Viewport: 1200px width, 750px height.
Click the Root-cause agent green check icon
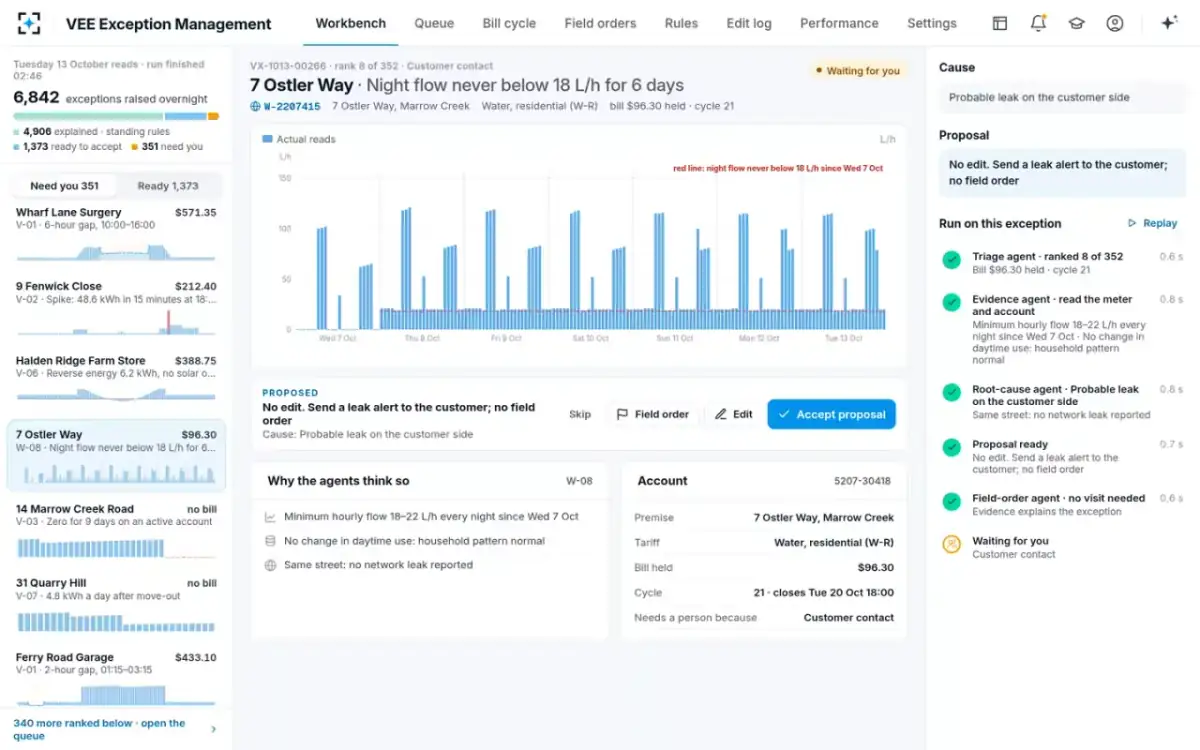tap(952, 392)
